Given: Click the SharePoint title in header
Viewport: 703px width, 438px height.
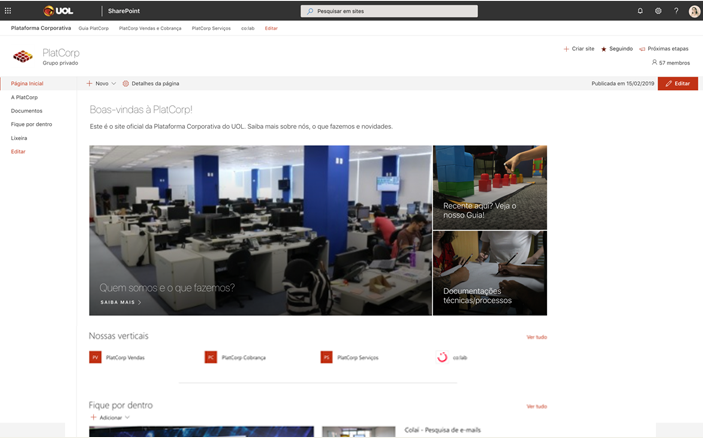Looking at the screenshot, I should click(124, 11).
